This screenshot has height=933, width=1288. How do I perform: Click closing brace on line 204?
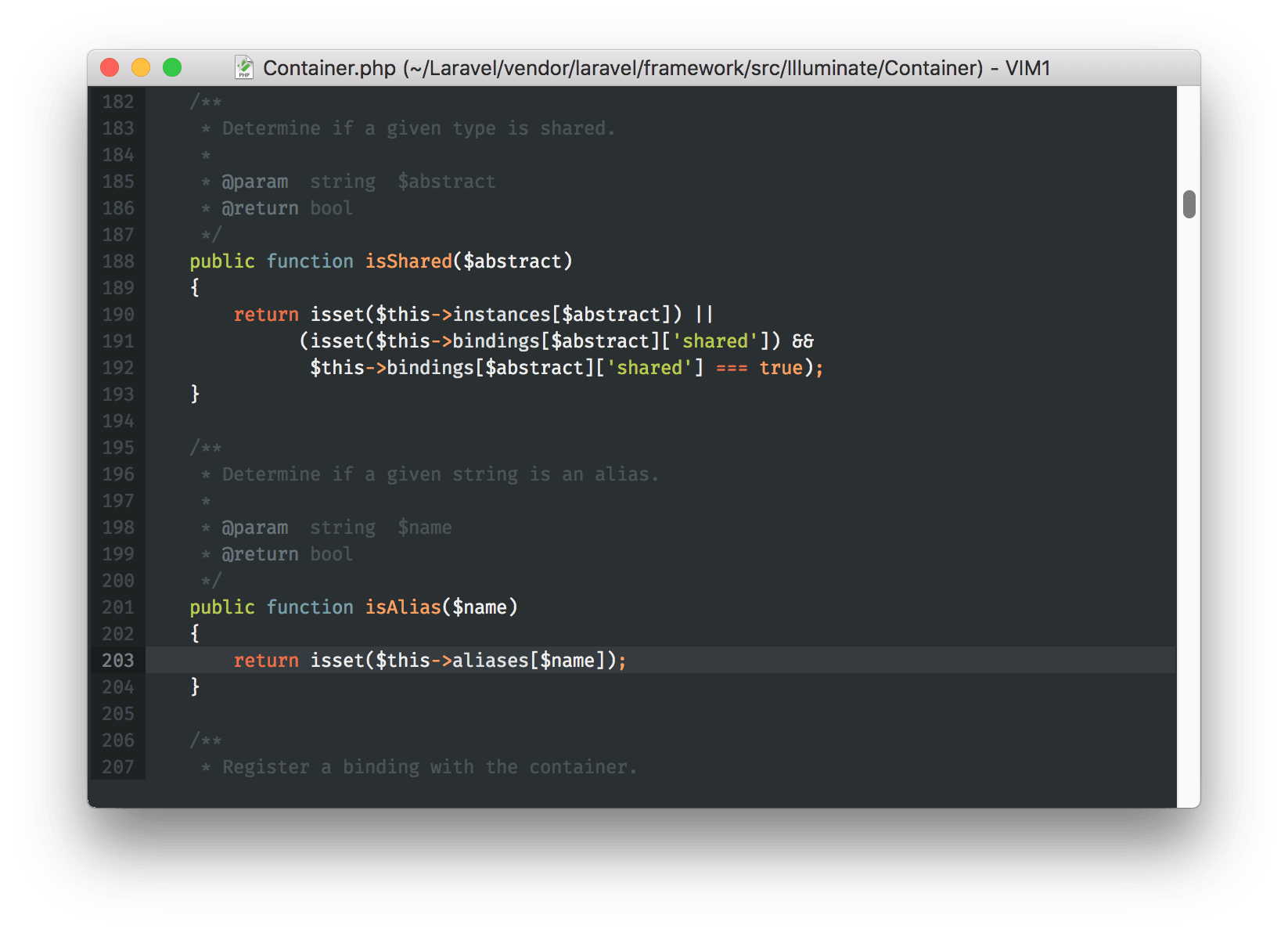(195, 687)
